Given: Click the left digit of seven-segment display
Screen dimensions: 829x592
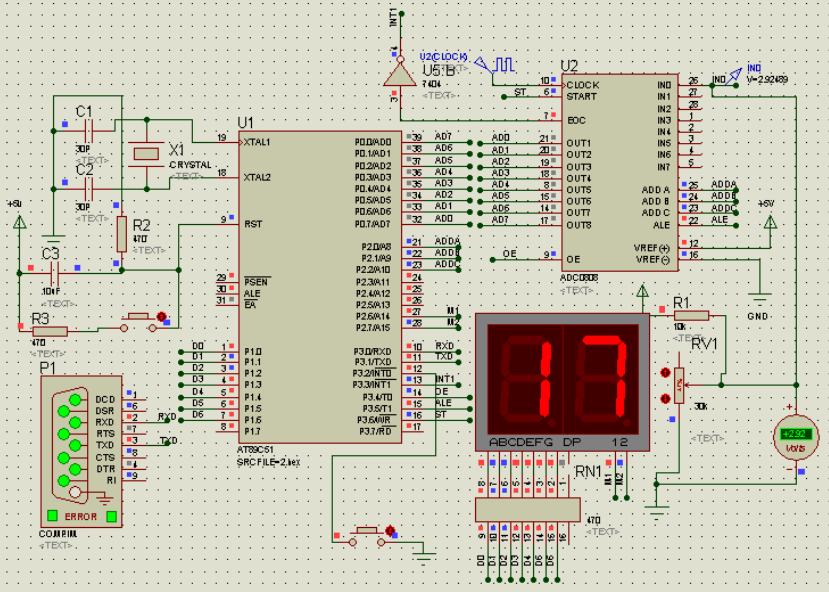Looking at the screenshot, I should click(x=525, y=380).
